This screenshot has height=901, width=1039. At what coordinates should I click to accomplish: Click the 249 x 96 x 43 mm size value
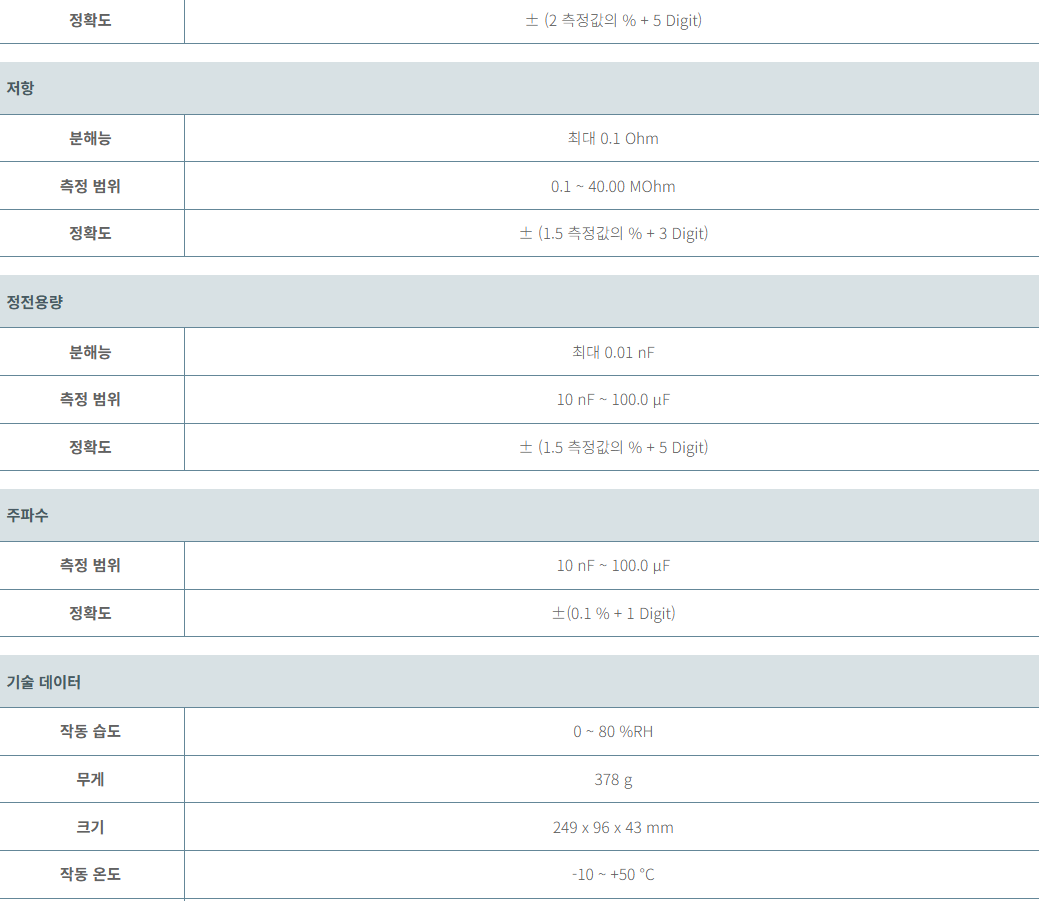tap(613, 827)
